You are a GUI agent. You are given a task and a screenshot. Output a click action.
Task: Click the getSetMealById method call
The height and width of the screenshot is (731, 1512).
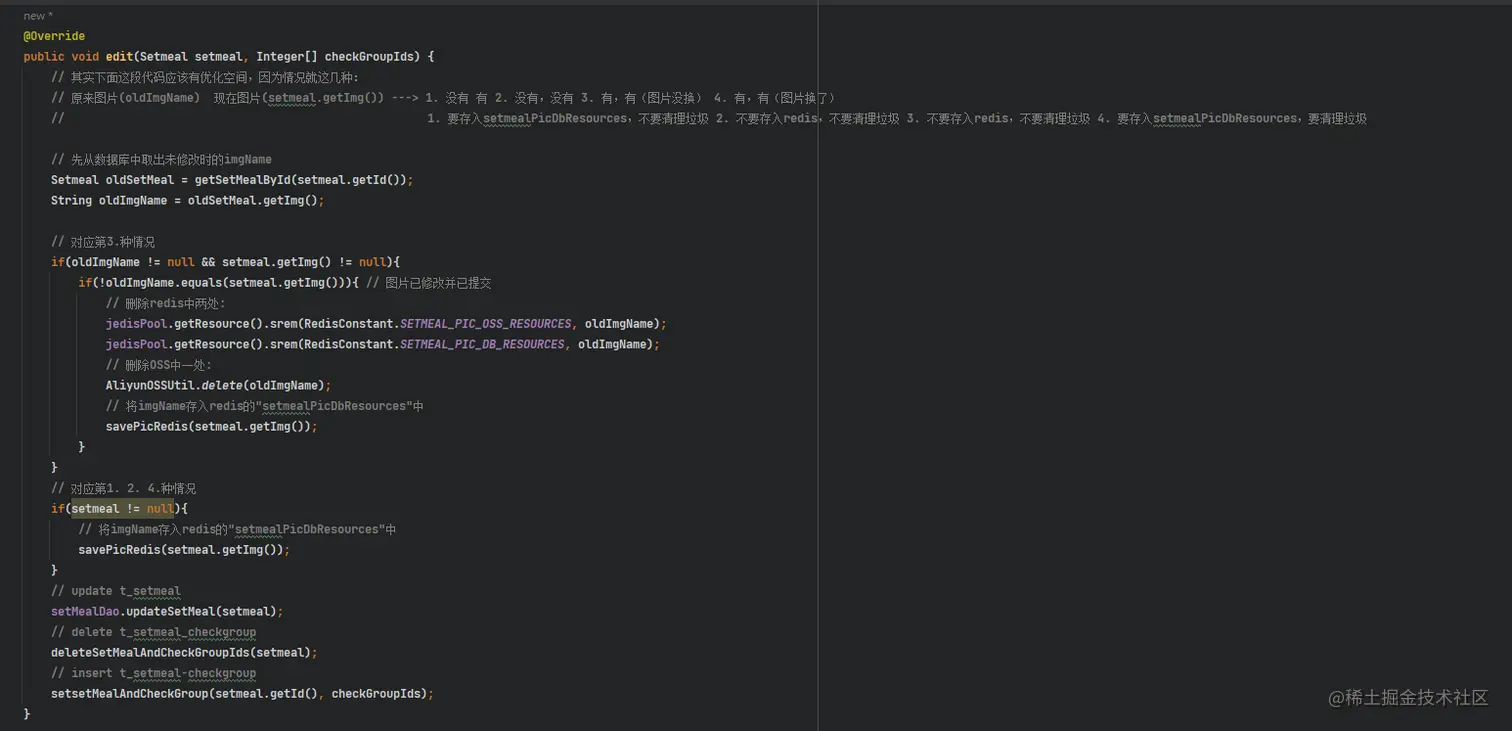(243, 180)
